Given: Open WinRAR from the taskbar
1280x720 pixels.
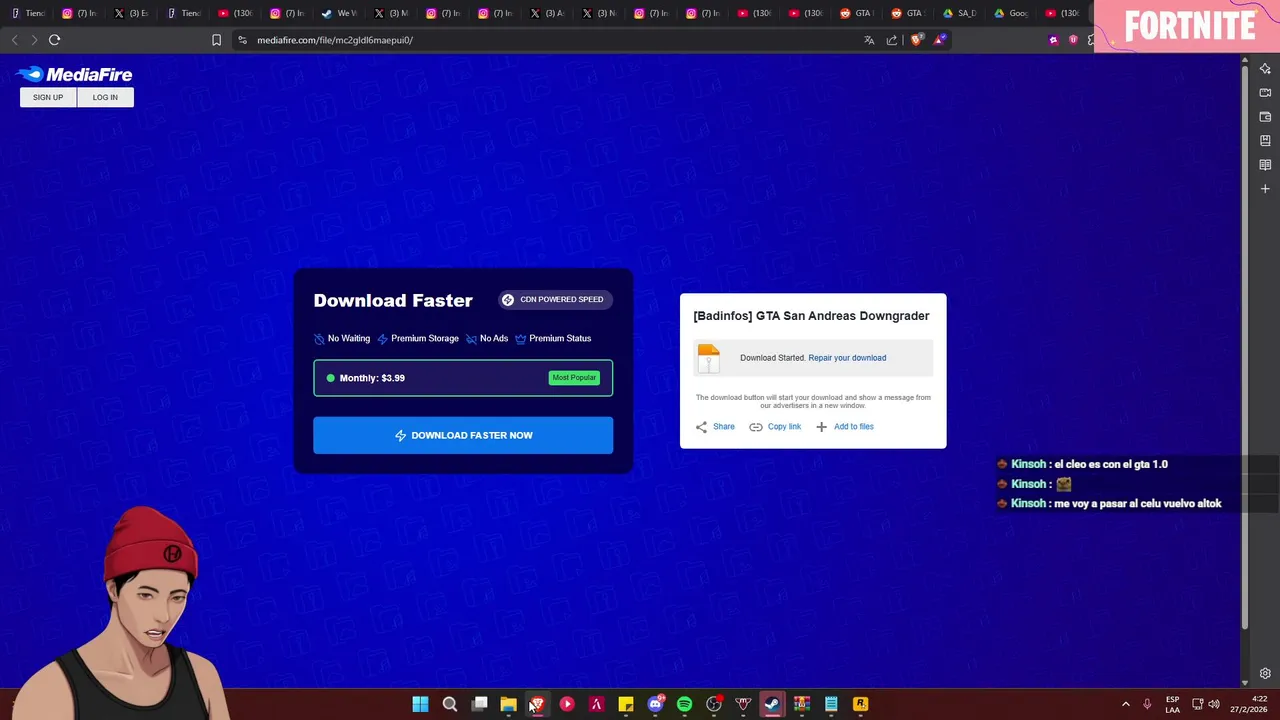Looking at the screenshot, I should pyautogui.click(x=801, y=704).
